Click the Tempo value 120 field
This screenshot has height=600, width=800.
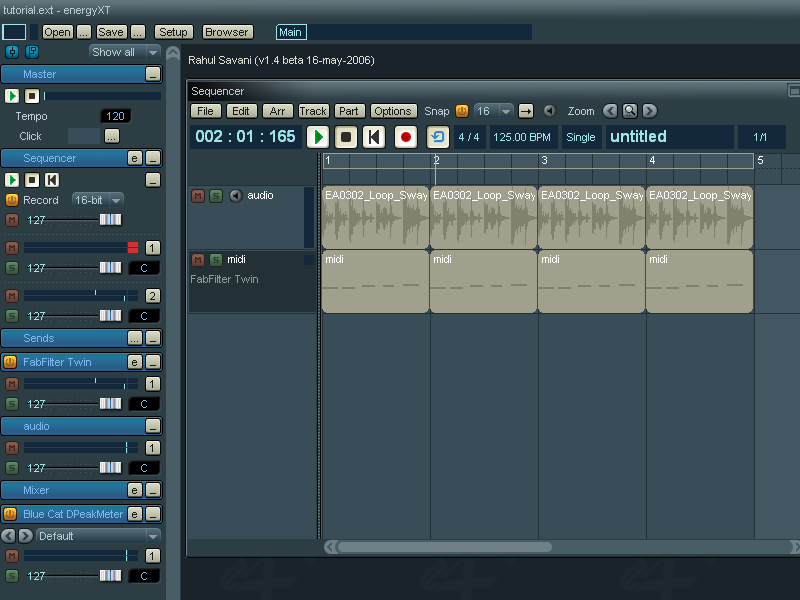[115, 116]
